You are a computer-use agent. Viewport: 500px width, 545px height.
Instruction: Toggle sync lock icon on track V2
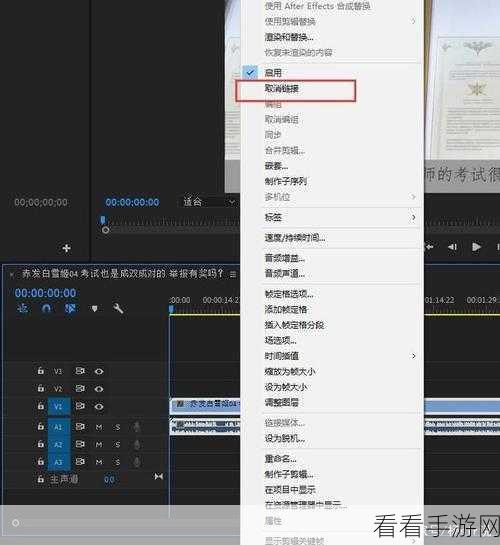click(80, 388)
